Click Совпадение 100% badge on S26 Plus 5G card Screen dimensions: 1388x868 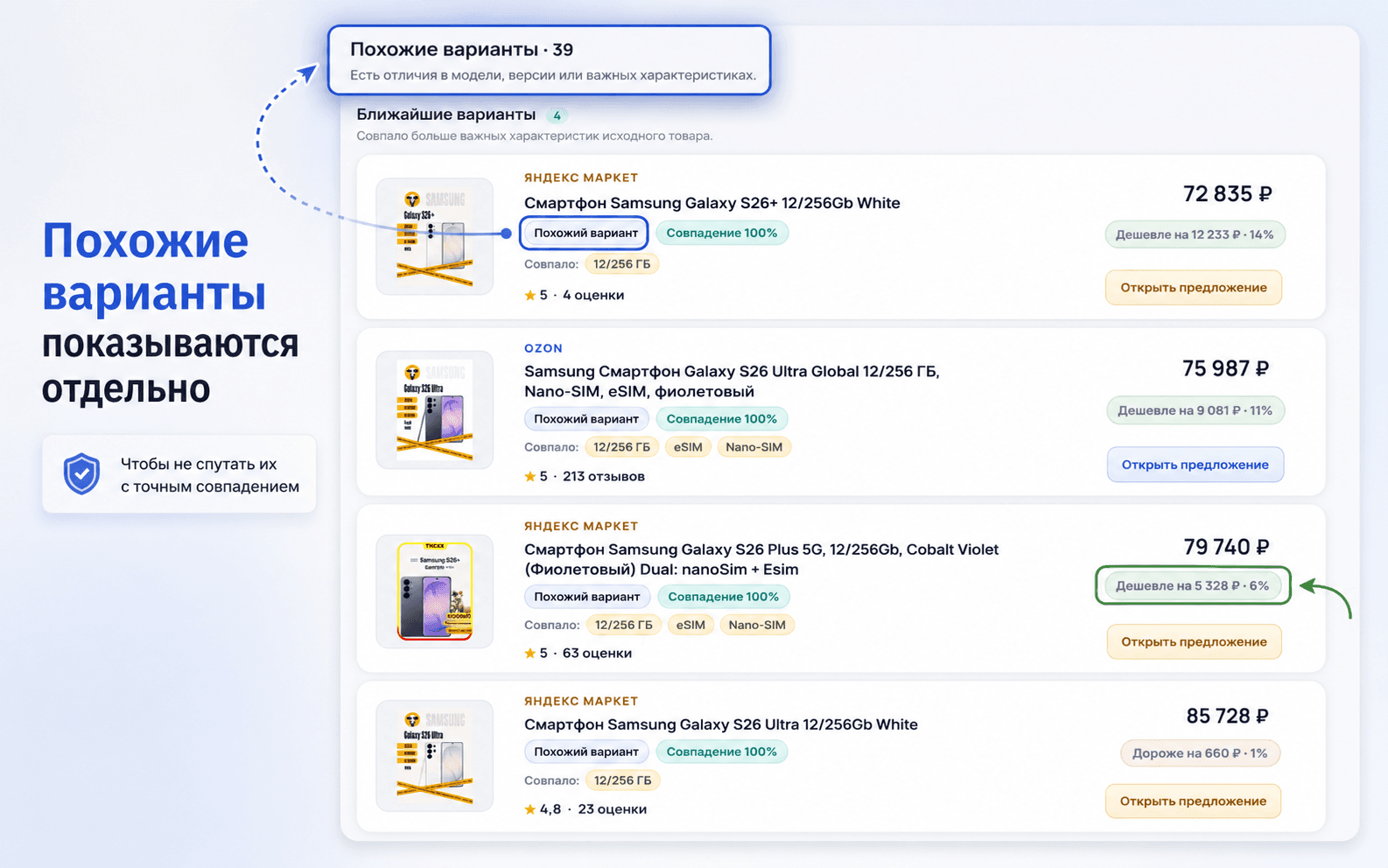pos(724,597)
